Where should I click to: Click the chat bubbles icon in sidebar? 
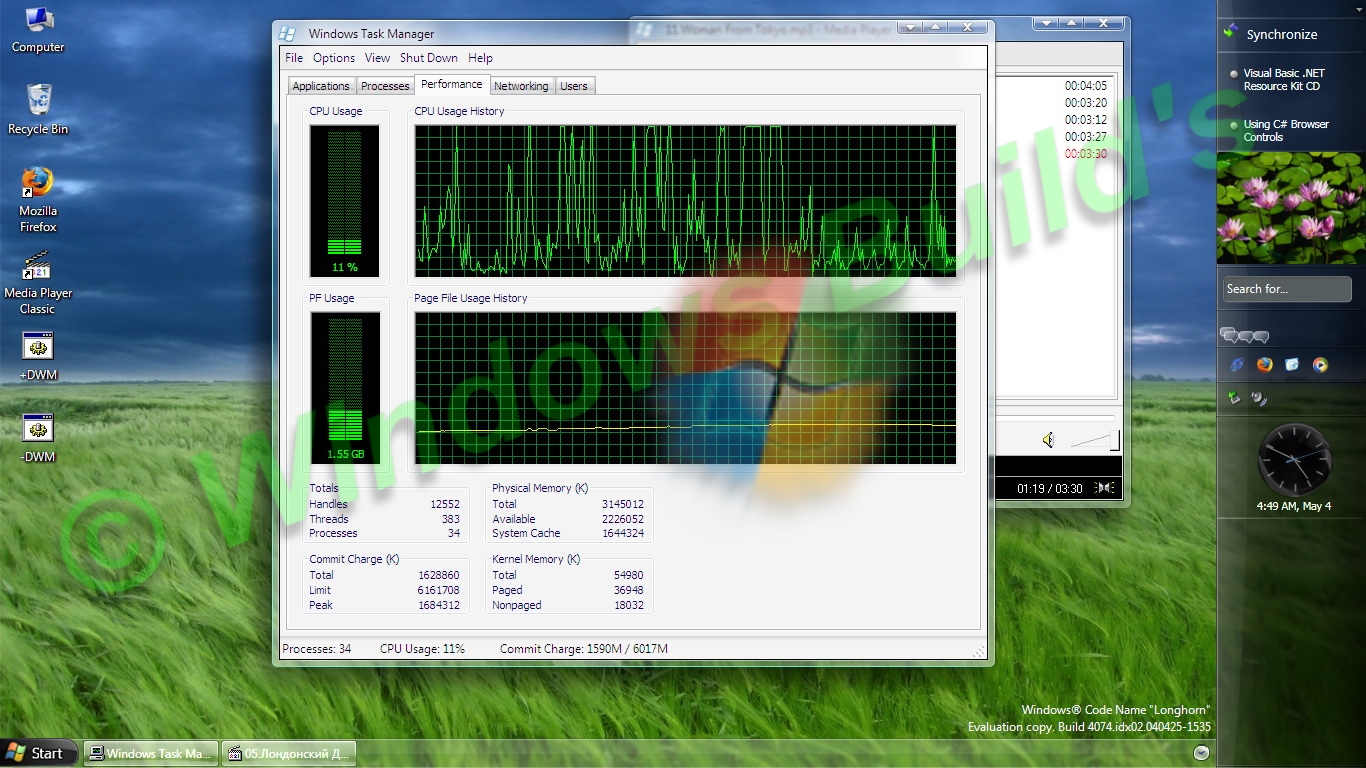tap(1244, 336)
